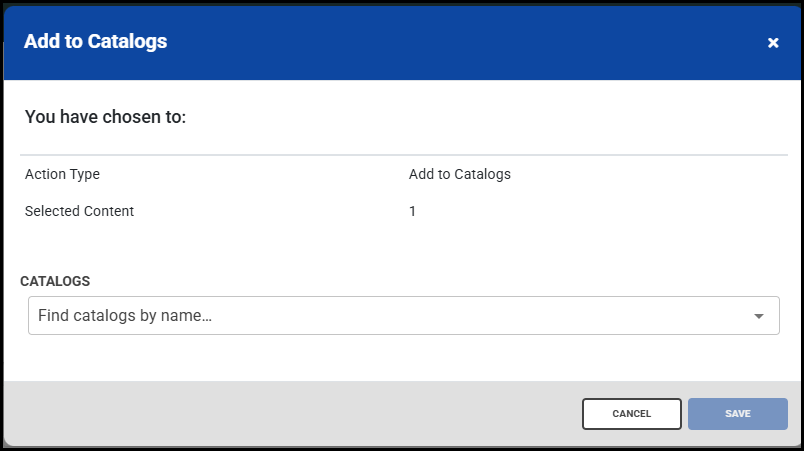The height and width of the screenshot is (451, 804).
Task: Click the selected content count 1
Action: click(x=413, y=211)
